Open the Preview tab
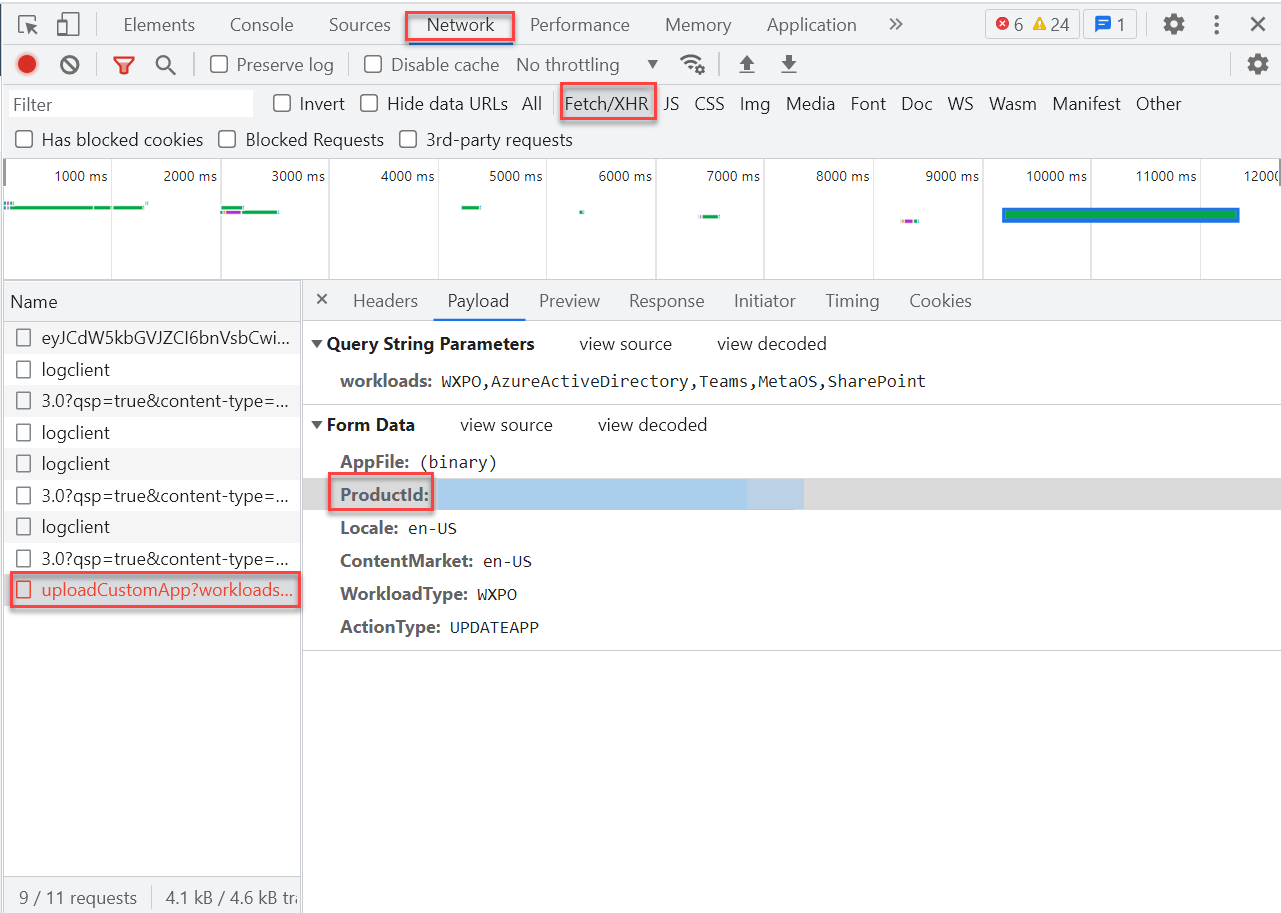The height and width of the screenshot is (913, 1281). pyautogui.click(x=569, y=301)
